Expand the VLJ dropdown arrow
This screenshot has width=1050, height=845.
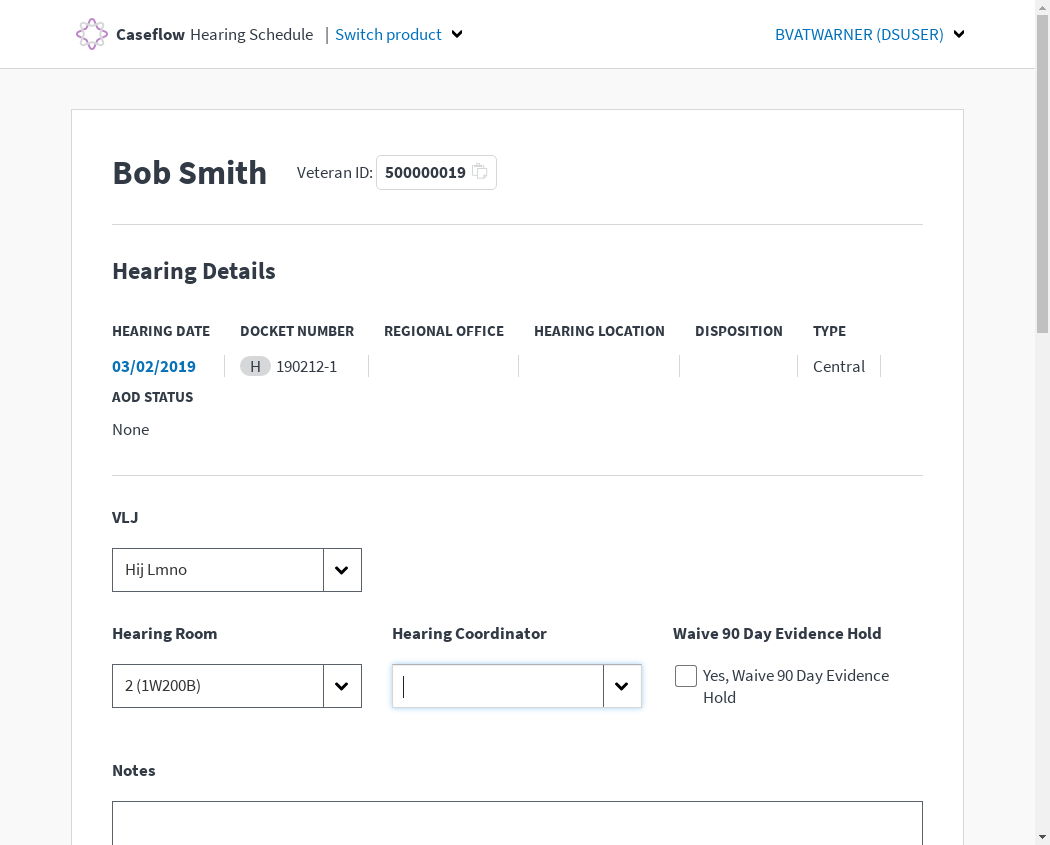click(342, 570)
